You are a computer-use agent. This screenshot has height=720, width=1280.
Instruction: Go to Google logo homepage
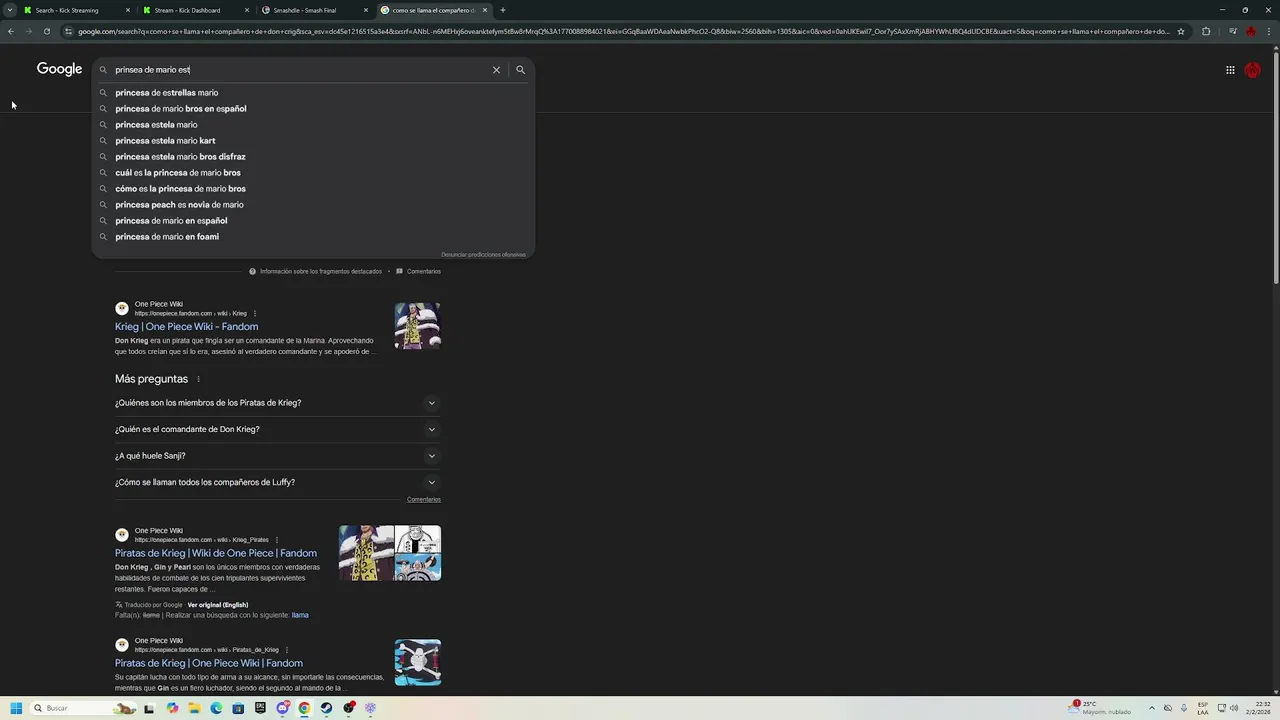coord(59,69)
